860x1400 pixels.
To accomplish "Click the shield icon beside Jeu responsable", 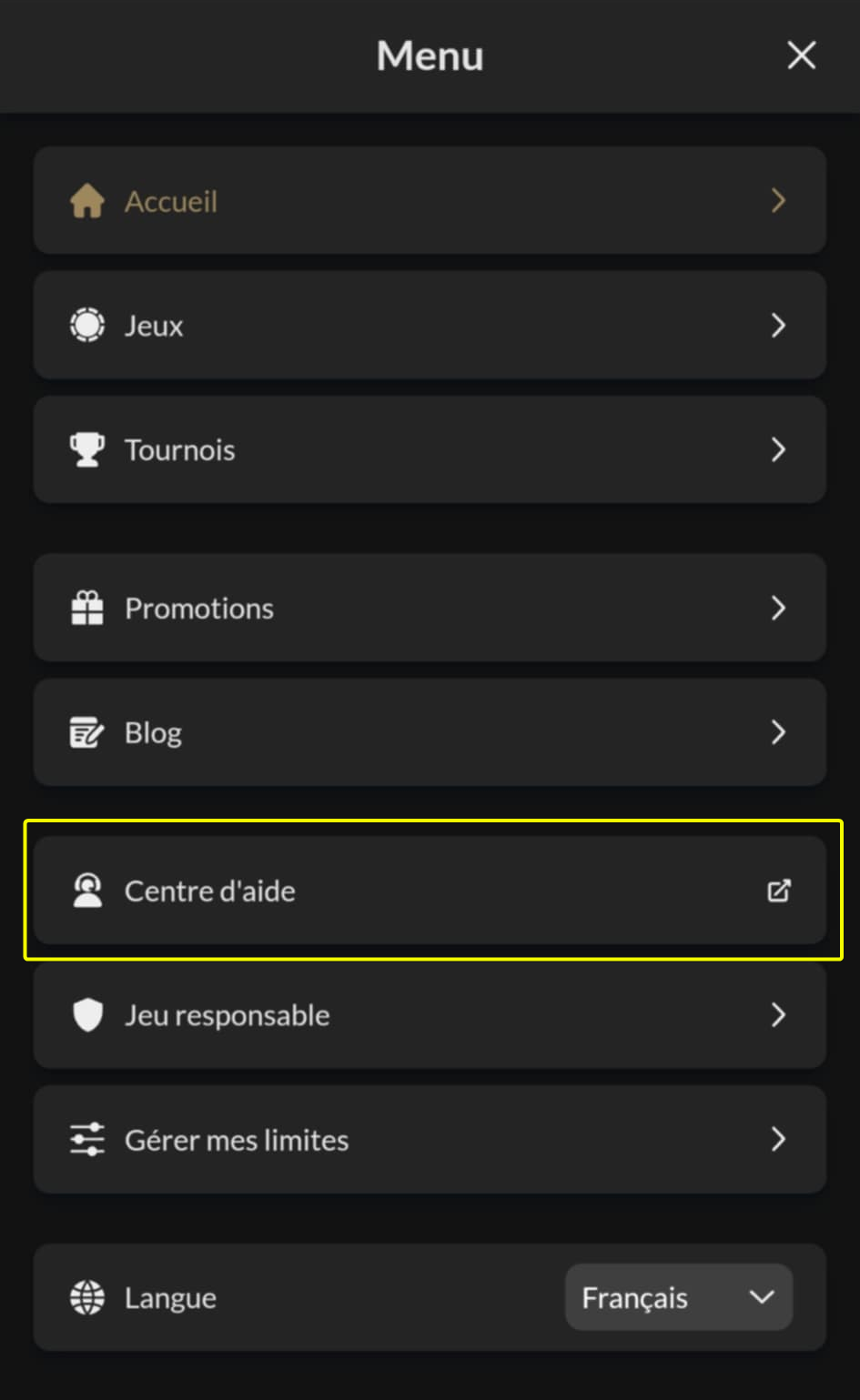I will (x=86, y=1015).
